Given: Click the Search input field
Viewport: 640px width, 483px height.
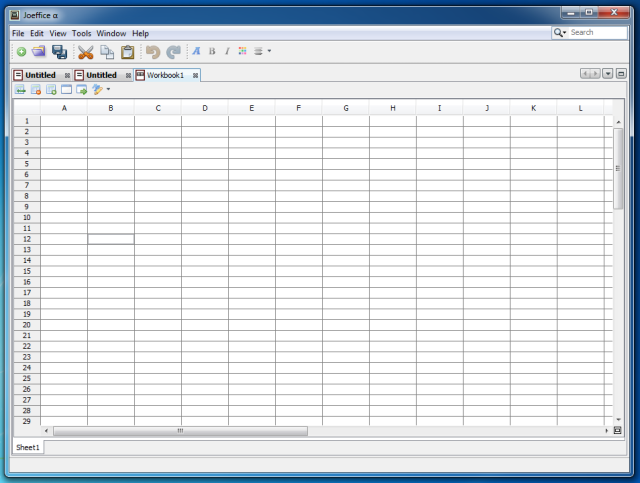Looking at the screenshot, I should [598, 33].
